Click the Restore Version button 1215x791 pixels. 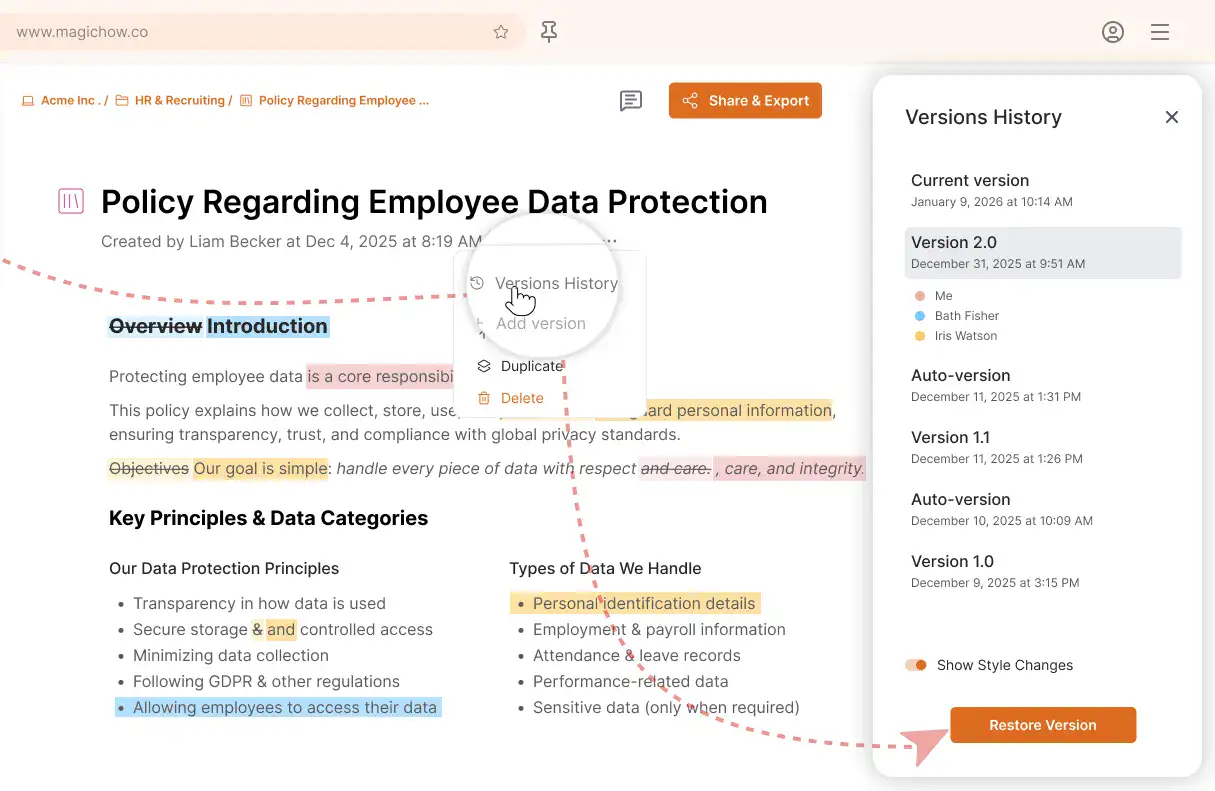(x=1042, y=725)
